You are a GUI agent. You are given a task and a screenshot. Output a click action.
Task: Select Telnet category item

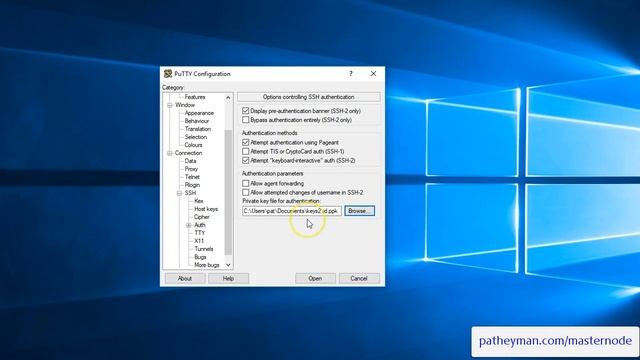192,177
